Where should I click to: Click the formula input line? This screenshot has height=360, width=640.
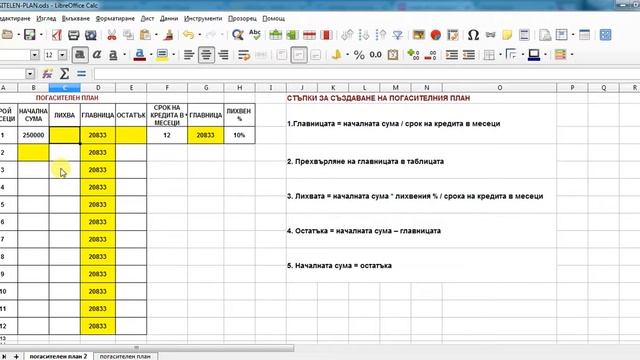(x=367, y=74)
